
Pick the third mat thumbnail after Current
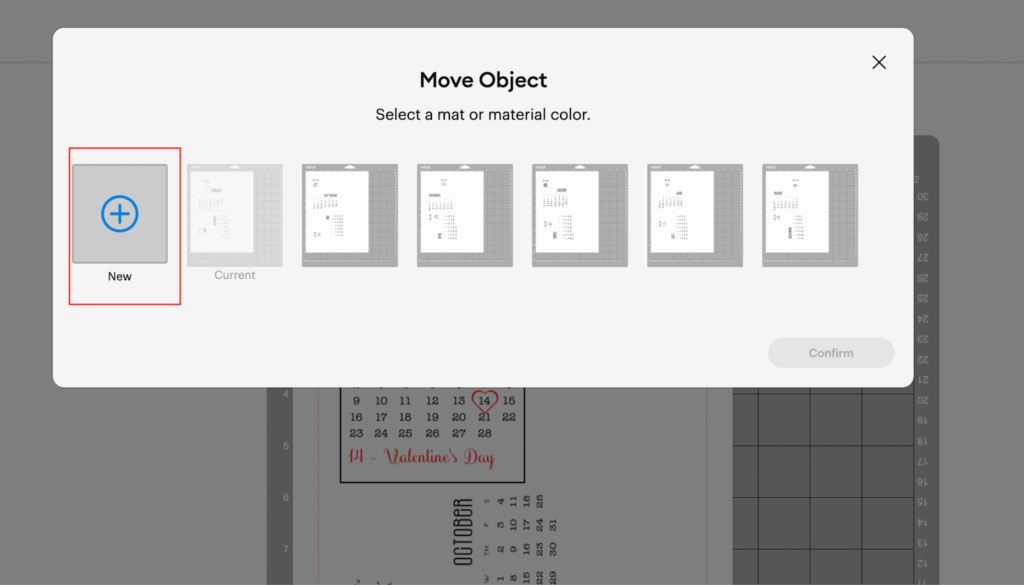coord(580,215)
